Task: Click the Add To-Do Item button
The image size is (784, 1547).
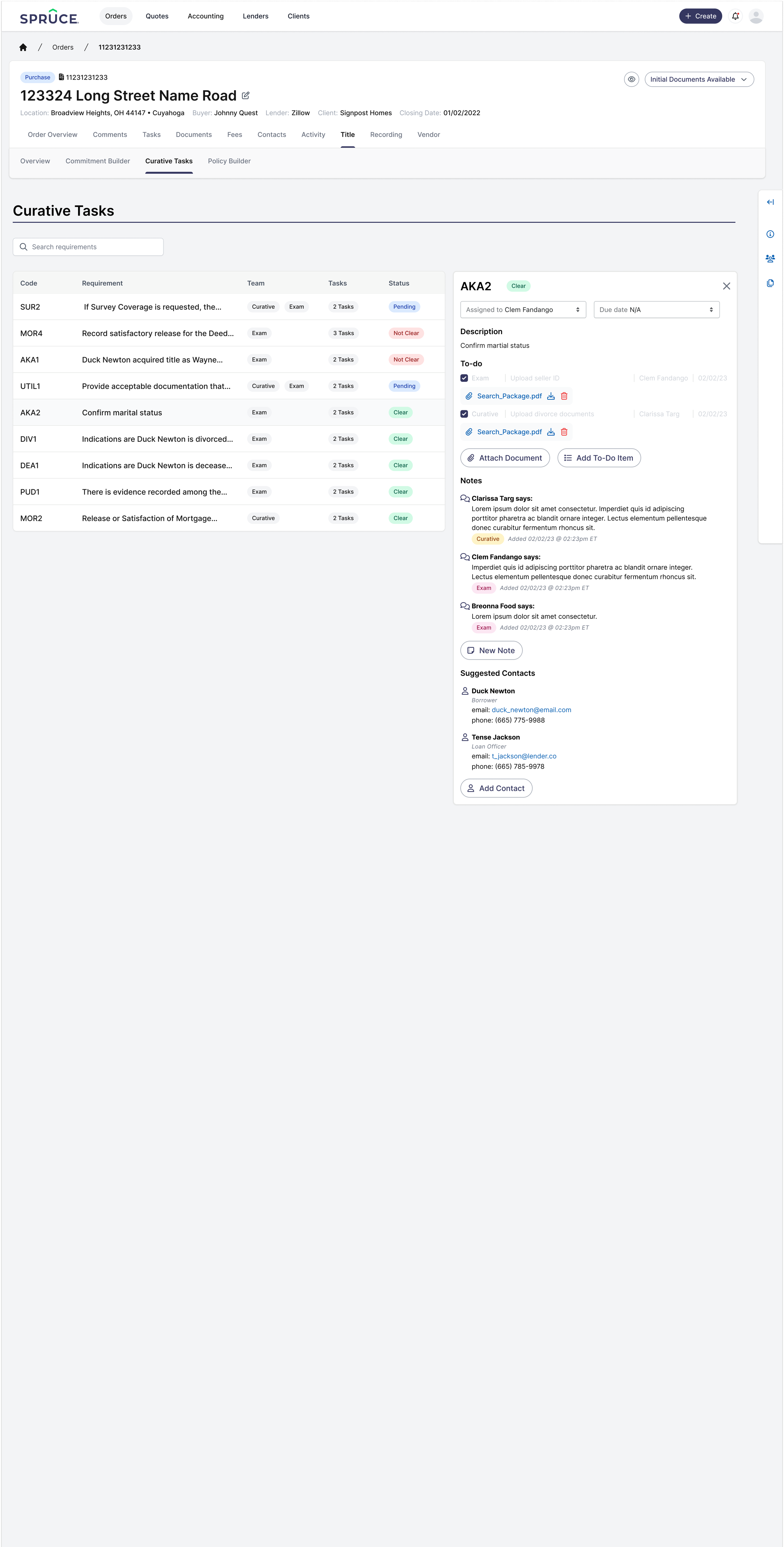Action: pos(598,458)
